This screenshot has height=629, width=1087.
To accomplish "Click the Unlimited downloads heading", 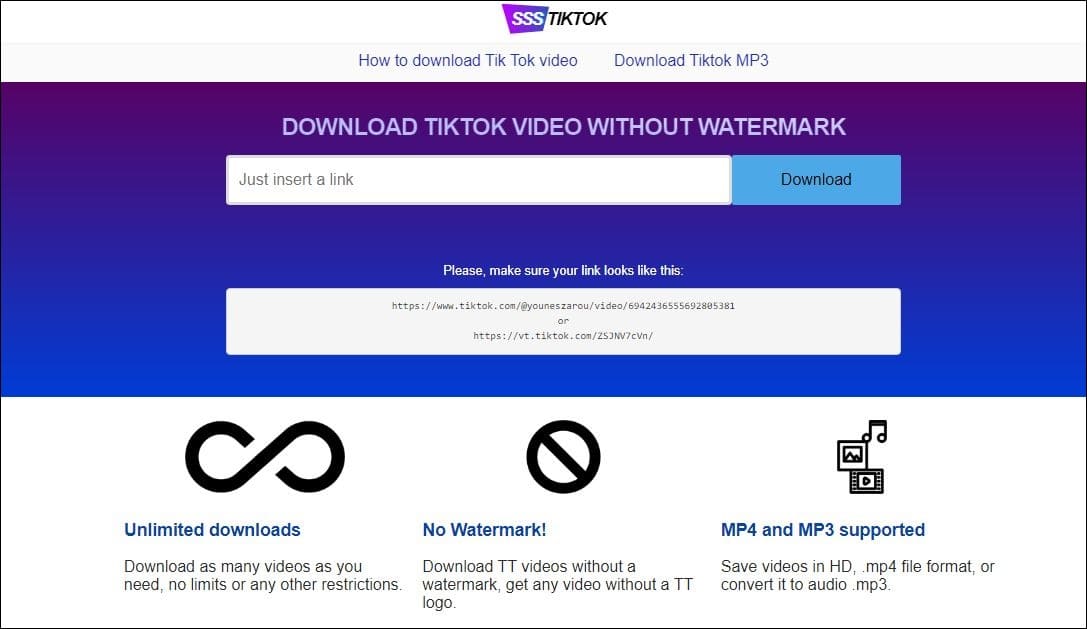I will (212, 530).
